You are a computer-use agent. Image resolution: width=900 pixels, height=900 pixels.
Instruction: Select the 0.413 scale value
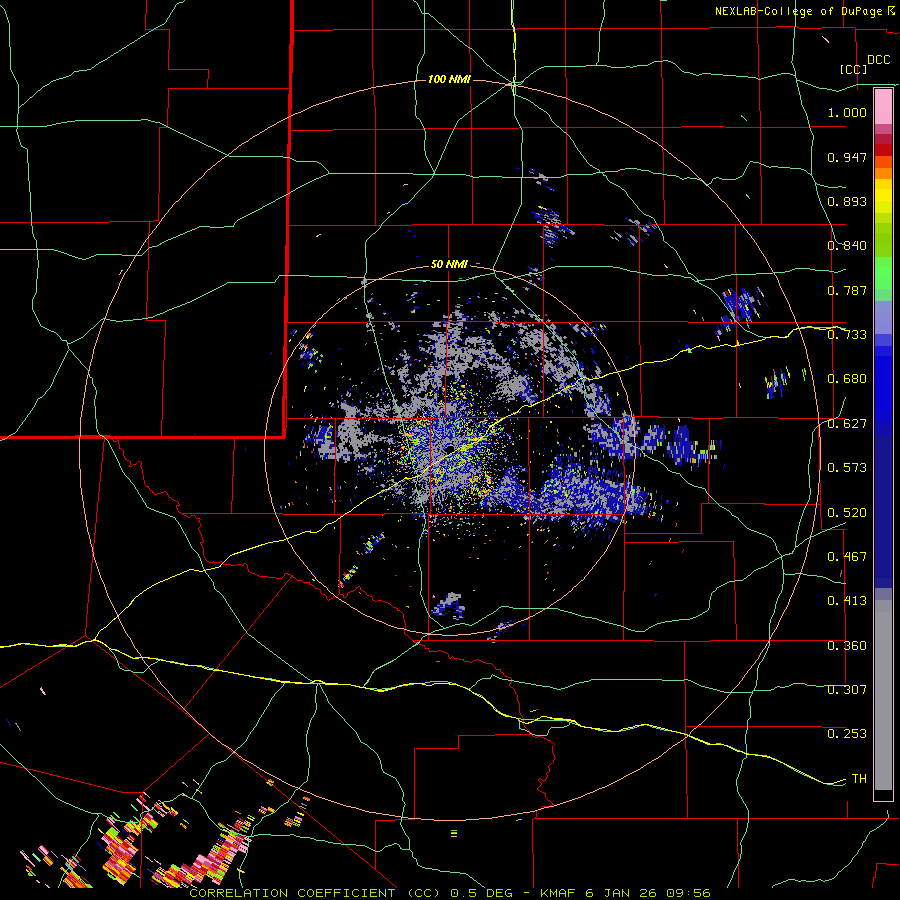pyautogui.click(x=847, y=601)
